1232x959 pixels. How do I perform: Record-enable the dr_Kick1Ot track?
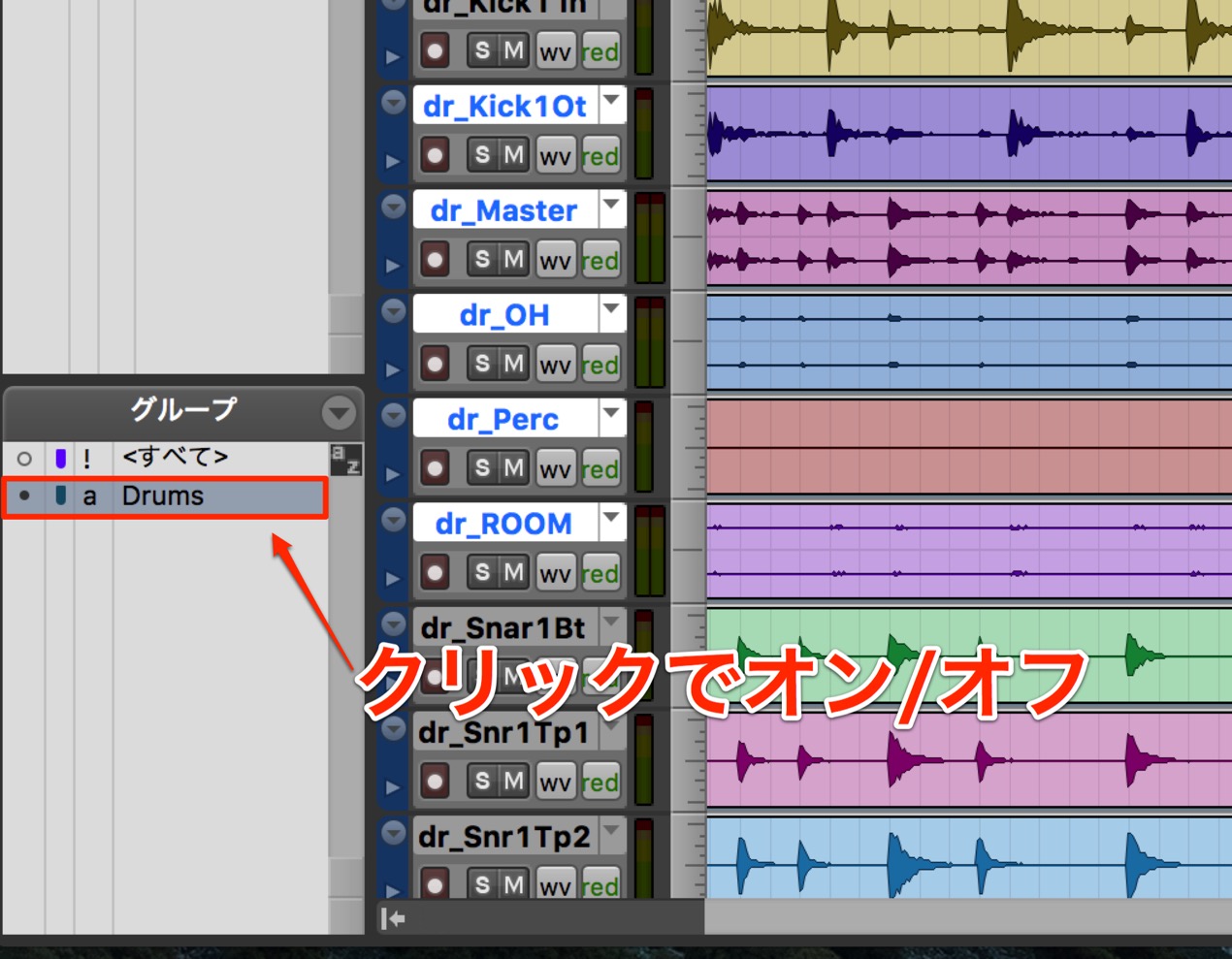click(x=435, y=155)
